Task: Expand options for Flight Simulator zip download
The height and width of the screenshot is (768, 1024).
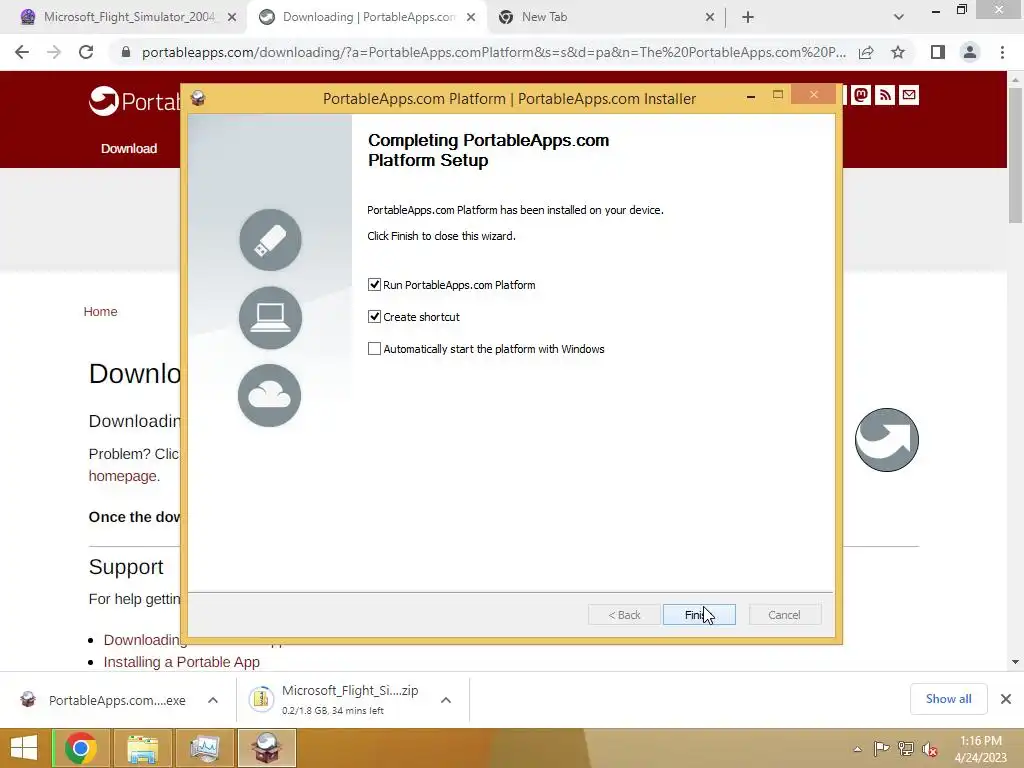Action: 446,700
